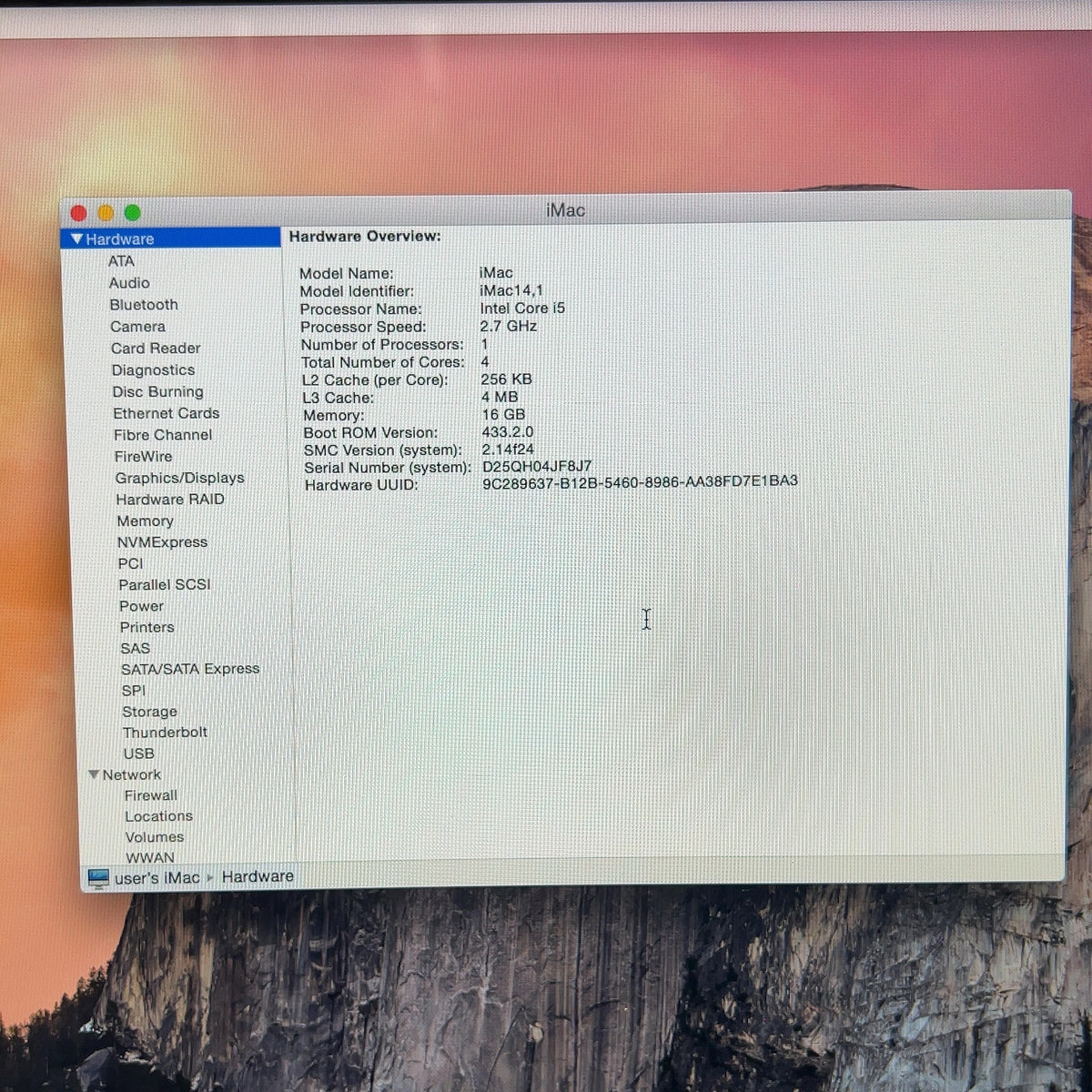The height and width of the screenshot is (1092, 1092).
Task: Open the Power information item
Action: [141, 606]
